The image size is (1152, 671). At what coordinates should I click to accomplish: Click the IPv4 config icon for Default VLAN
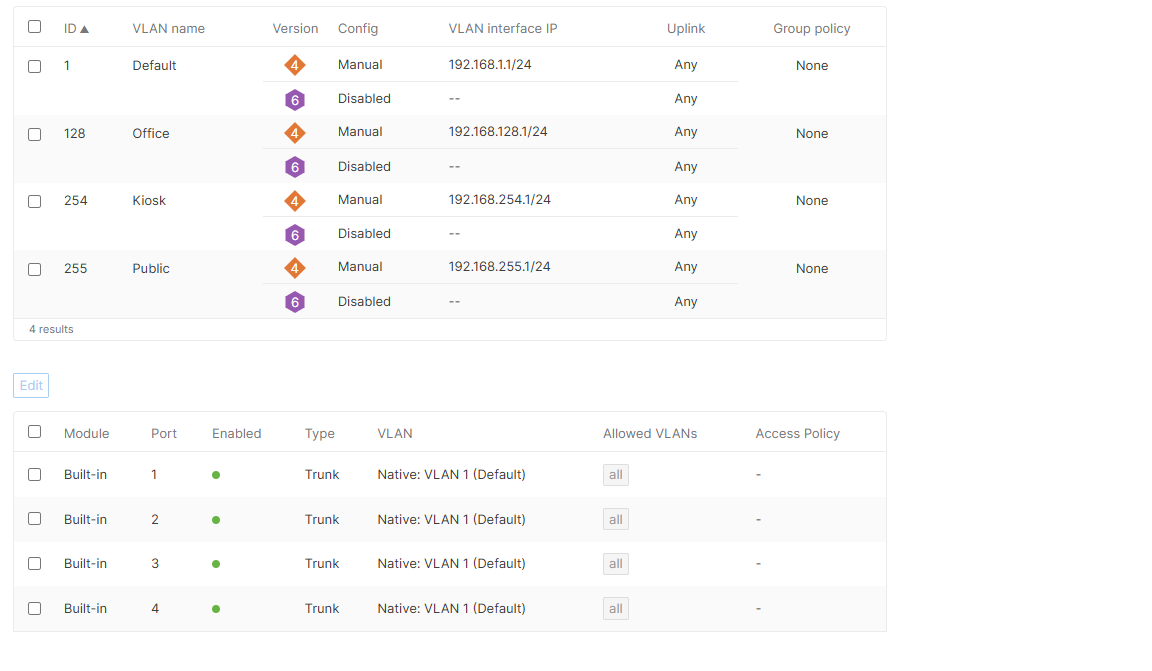click(295, 65)
